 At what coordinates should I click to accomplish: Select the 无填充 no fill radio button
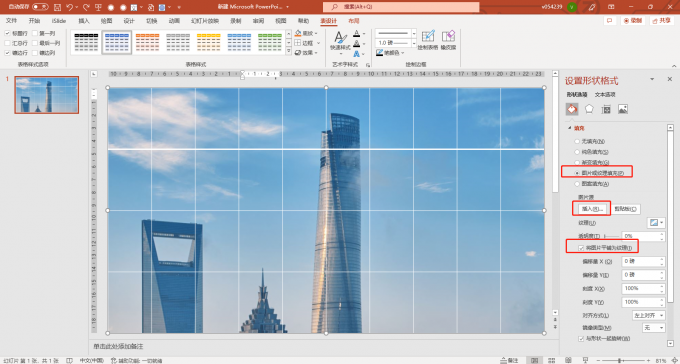(x=577, y=141)
